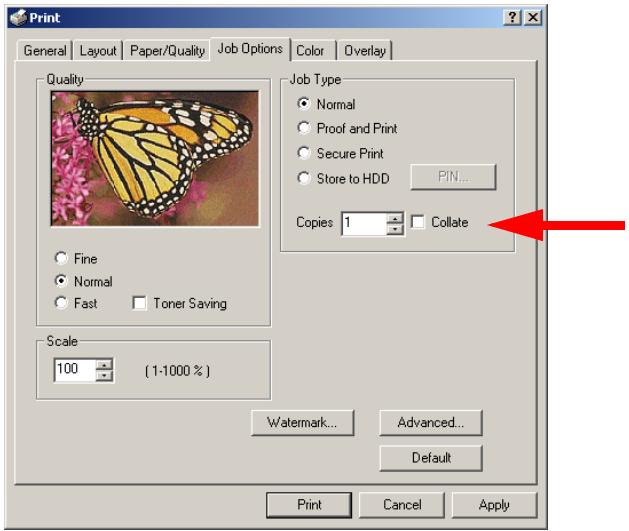This screenshot has height=531, width=629.
Task: Decrease scale value with down arrow
Action: pos(104,376)
